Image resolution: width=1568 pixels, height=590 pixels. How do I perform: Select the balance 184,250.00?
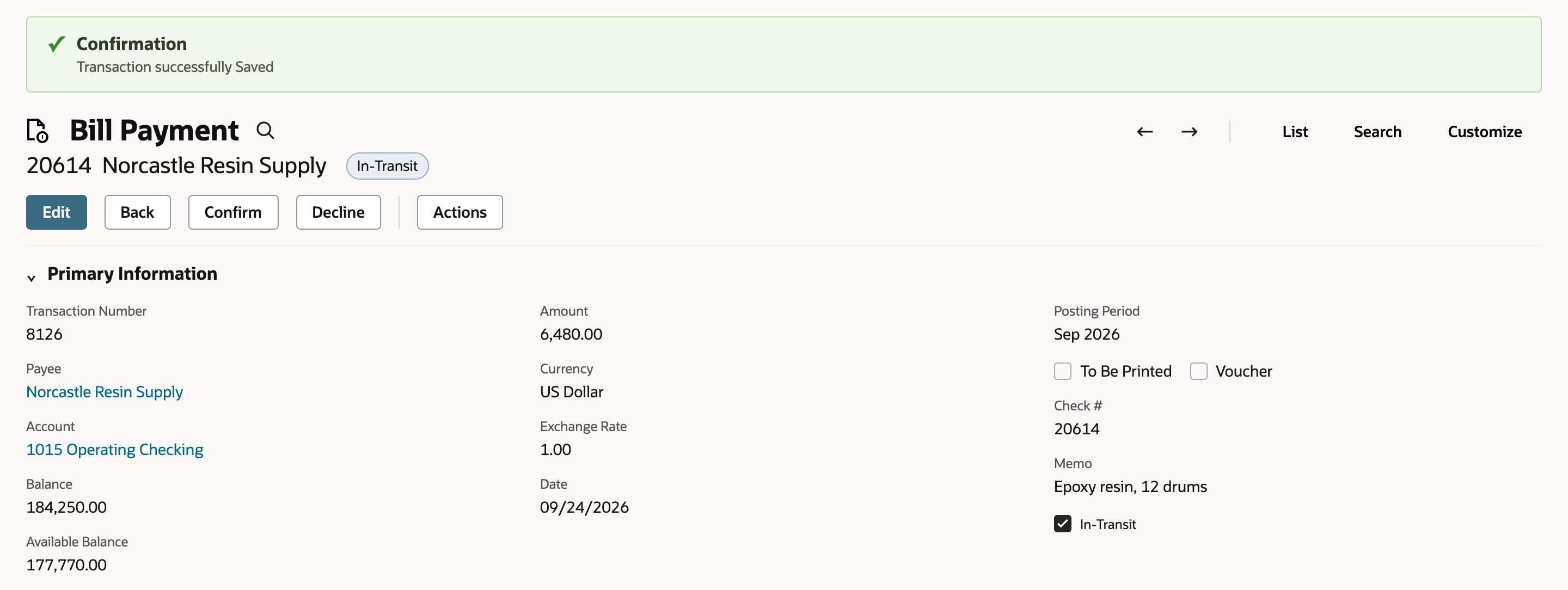66,508
